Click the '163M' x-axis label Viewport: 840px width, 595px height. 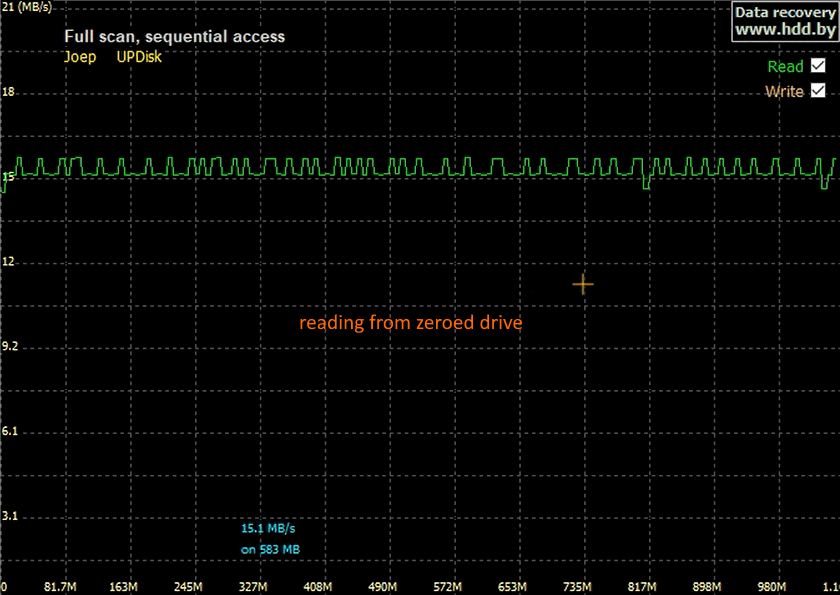[124, 587]
